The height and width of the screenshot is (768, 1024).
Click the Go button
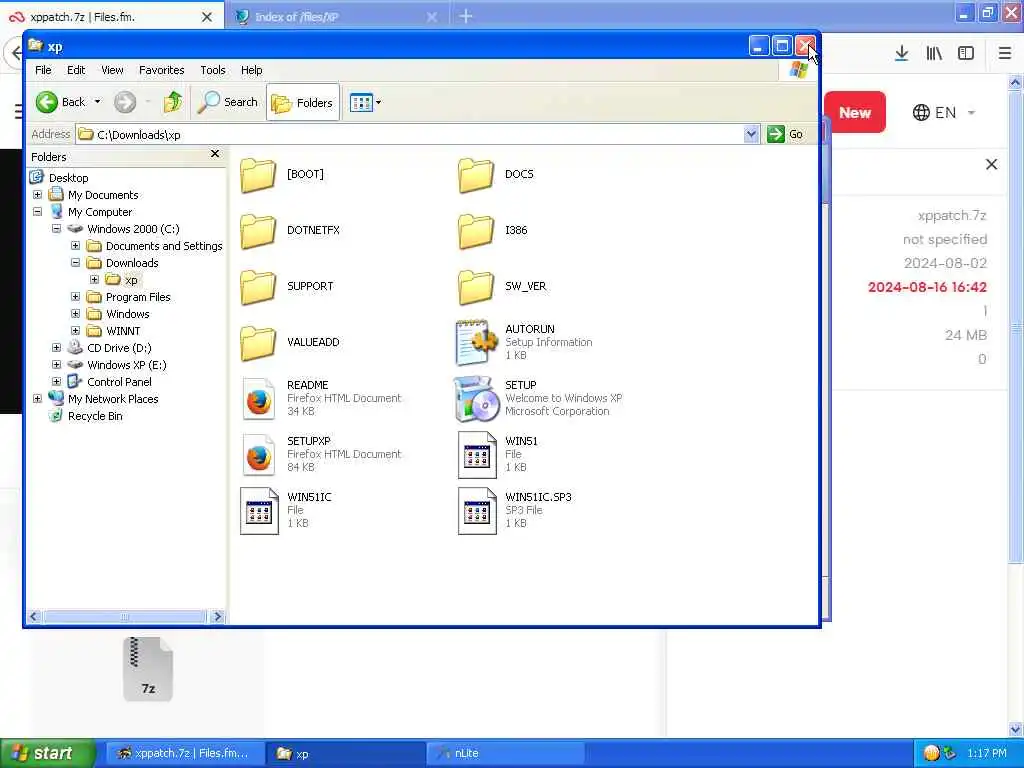coord(785,134)
